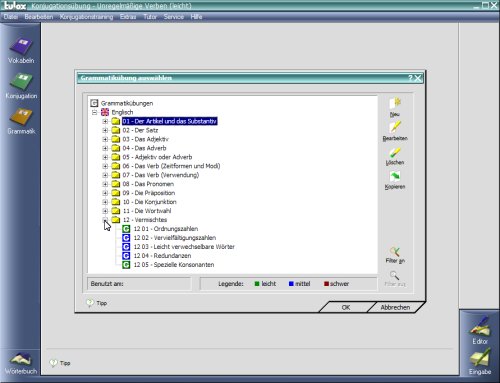Expand 07 - Das Verb (Verwendung) folder

click(x=105, y=175)
